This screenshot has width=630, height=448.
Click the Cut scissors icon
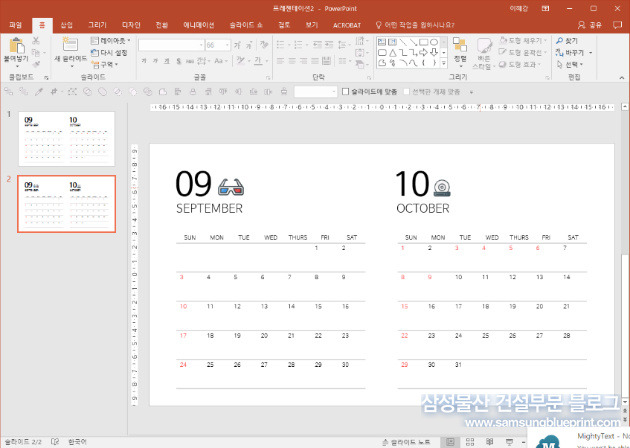36,40
